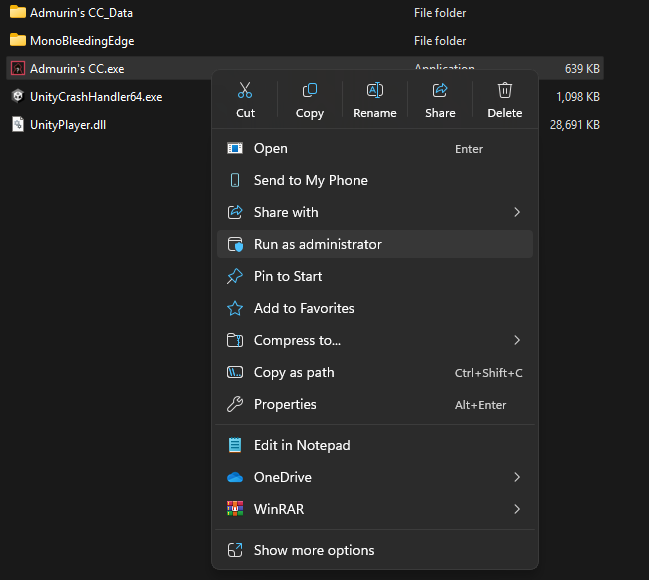649x580 pixels.
Task: Select the MonoBleedingEdge folder
Action: click(82, 41)
